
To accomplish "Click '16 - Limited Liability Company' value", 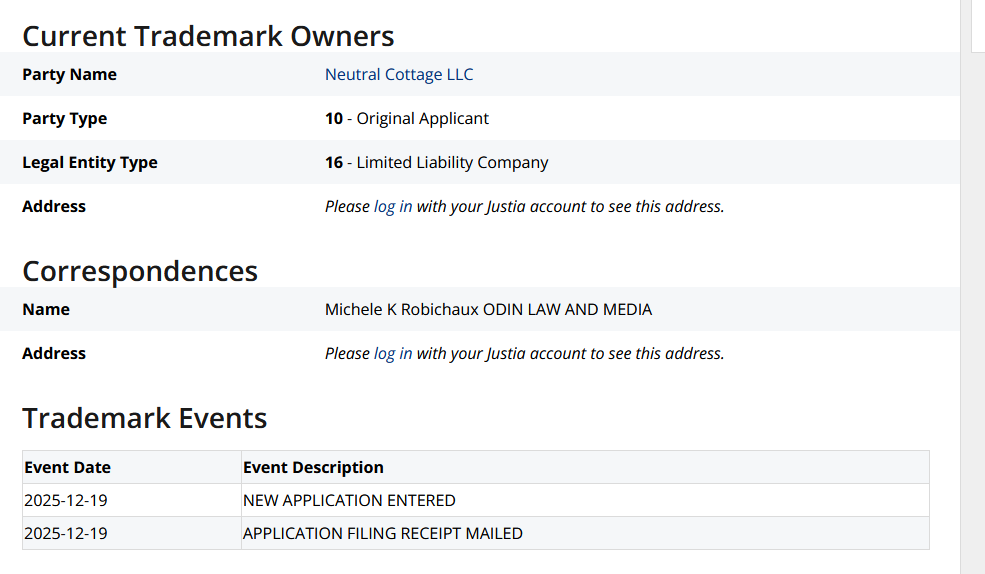I will [437, 162].
